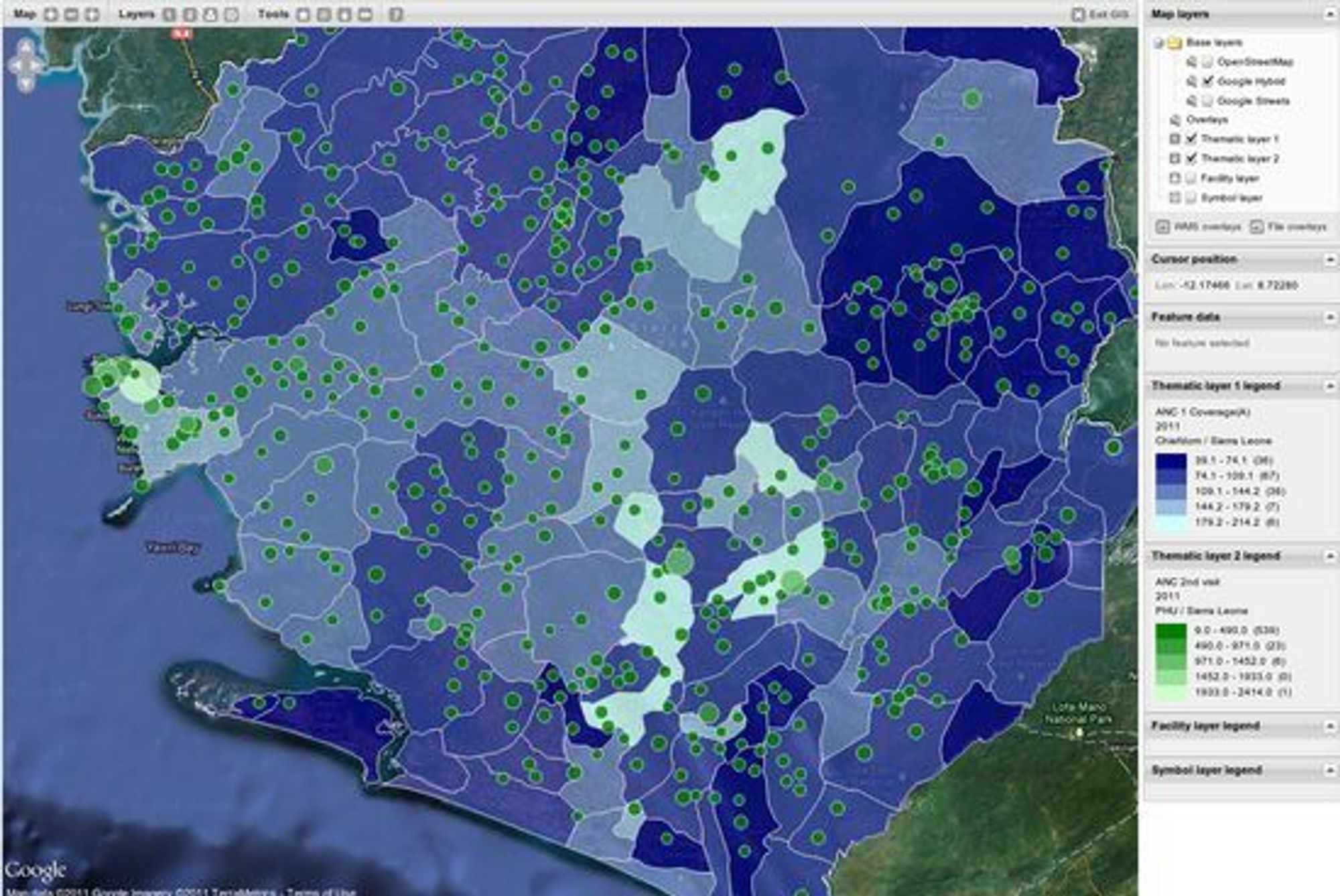
Task: Click the Lofa Mano National Park map label
Action: 1079,714
